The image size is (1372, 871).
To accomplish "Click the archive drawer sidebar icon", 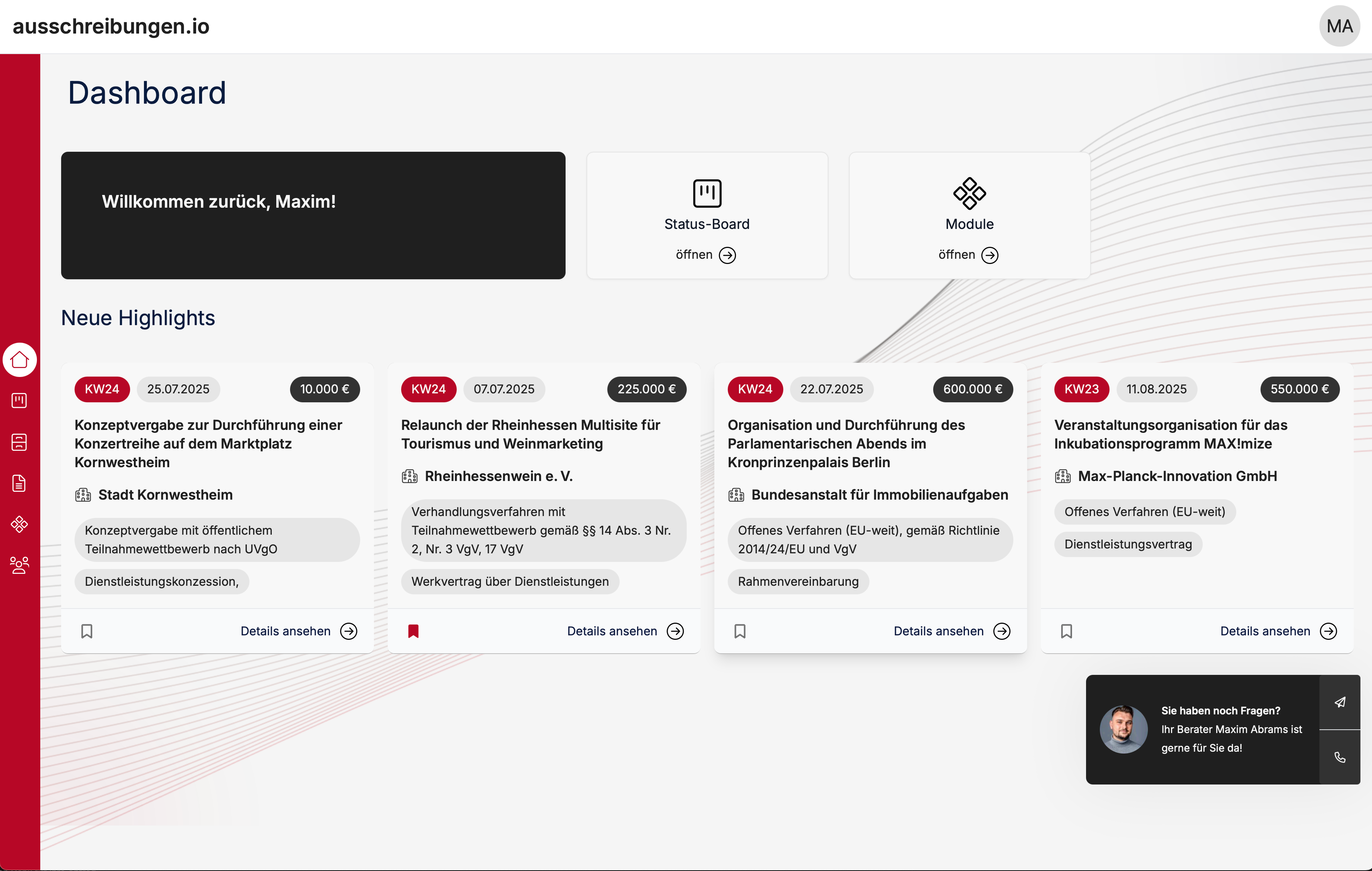I will click(19, 441).
